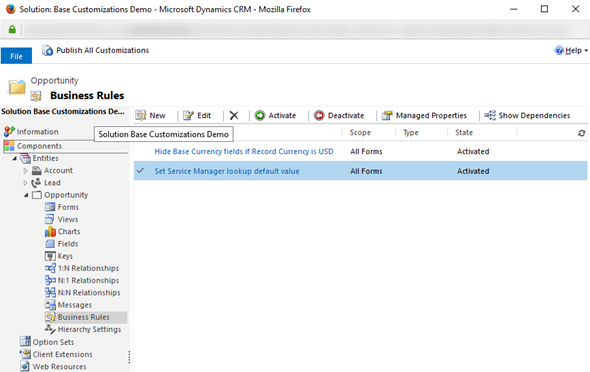Select Business Rules in the tree

tap(84, 317)
